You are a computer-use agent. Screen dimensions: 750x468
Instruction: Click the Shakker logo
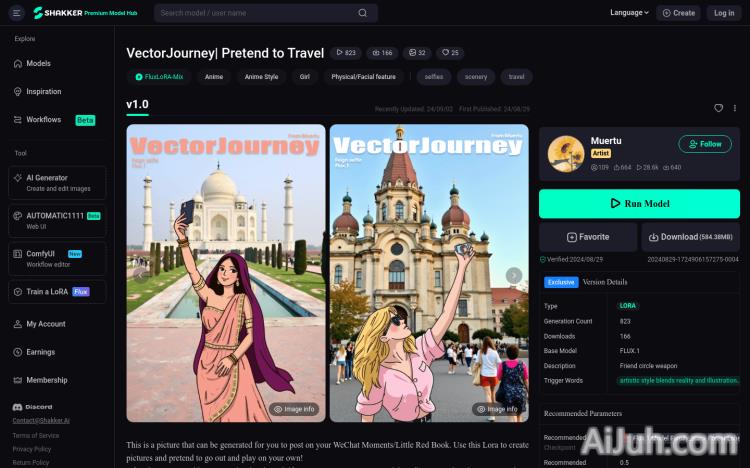pos(85,13)
